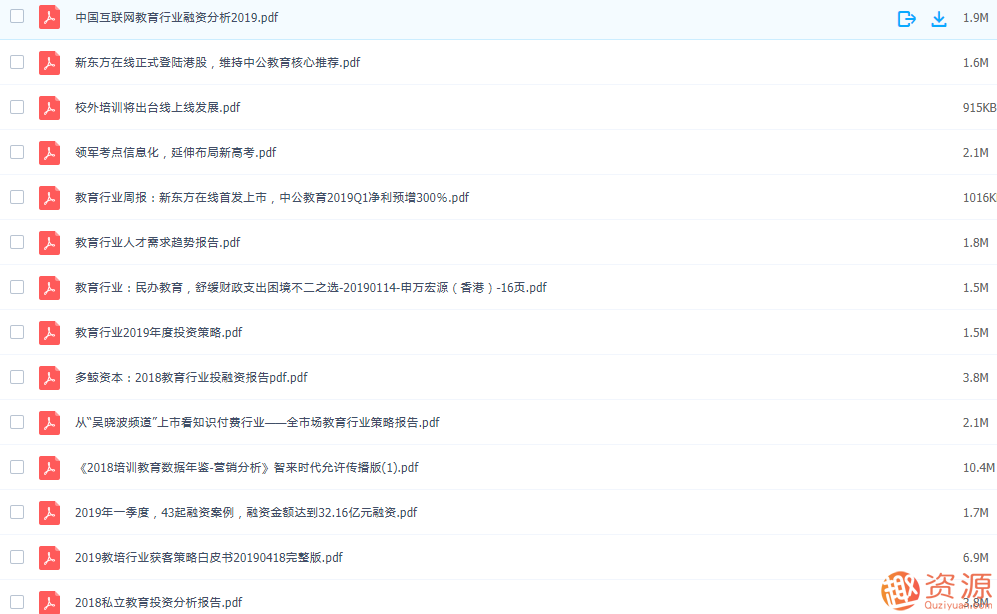Click the PDF icon beside 多鲸资本 2018 investment report
The width and height of the screenshot is (997, 614).
tap(49, 377)
